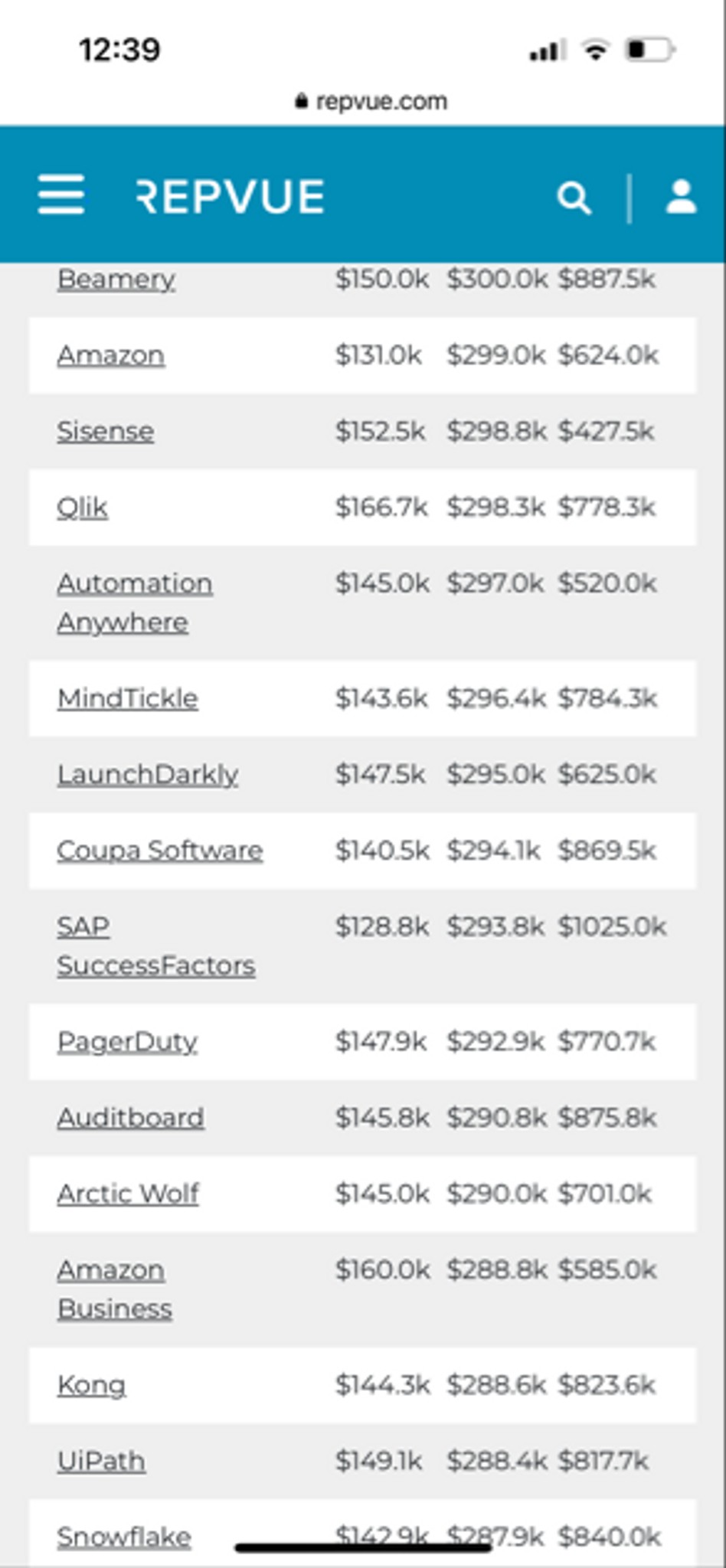The height and width of the screenshot is (1568, 726).
Task: Open the Coupa Software listing
Action: 161,850
